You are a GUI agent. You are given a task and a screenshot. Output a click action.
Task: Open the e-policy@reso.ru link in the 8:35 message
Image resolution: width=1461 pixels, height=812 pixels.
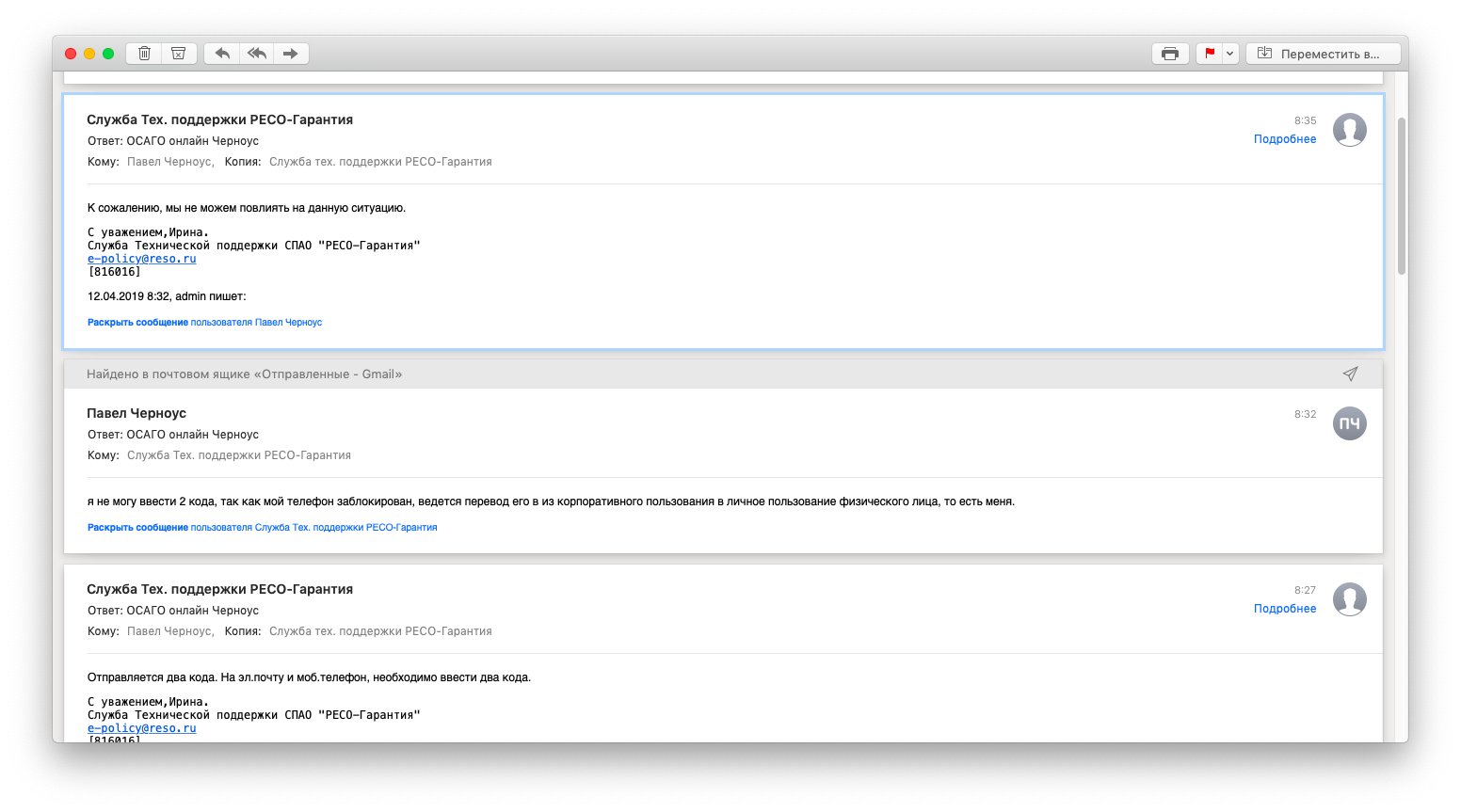click(142, 259)
